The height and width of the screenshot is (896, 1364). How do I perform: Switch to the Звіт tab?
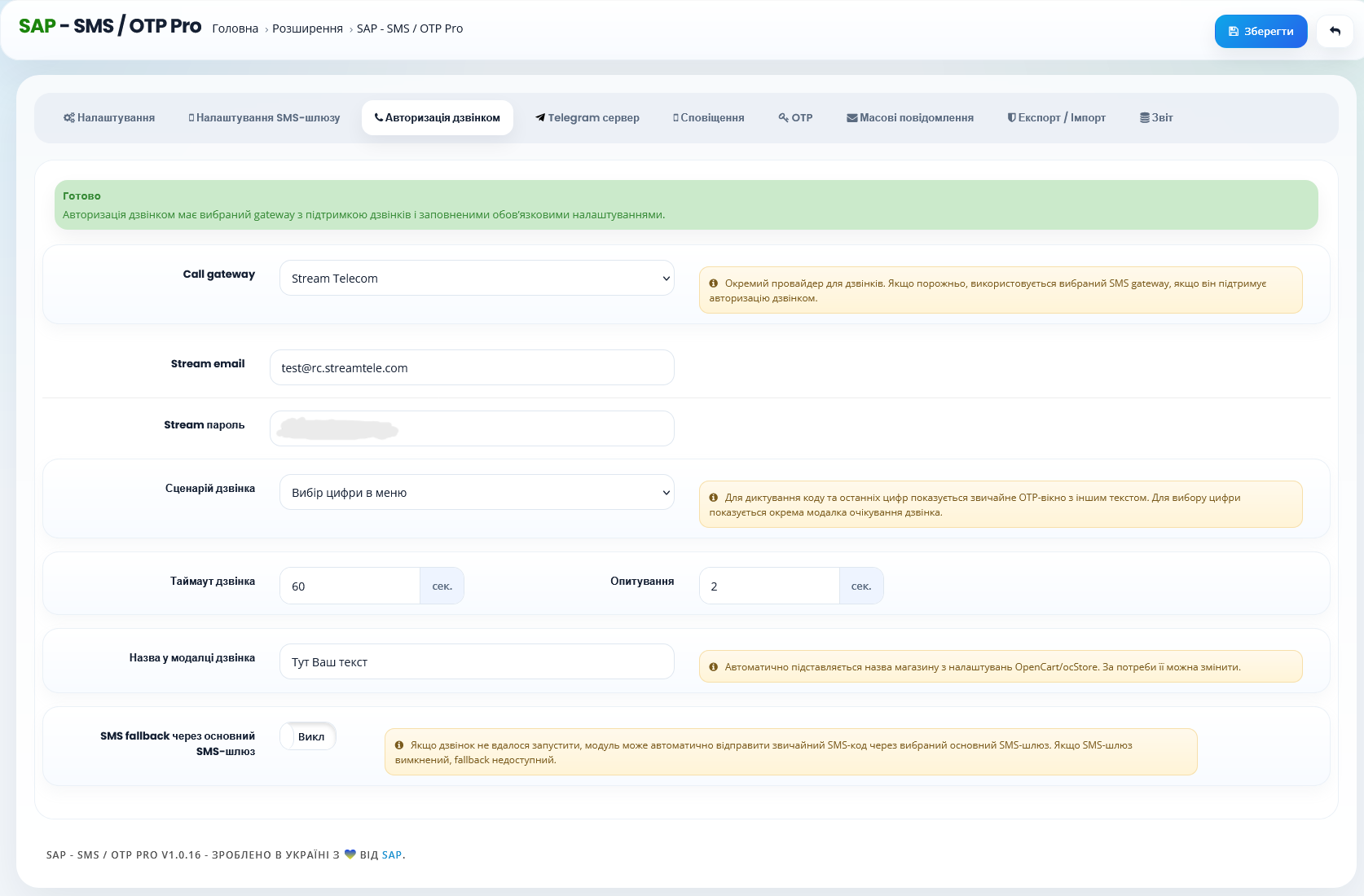(x=1156, y=118)
